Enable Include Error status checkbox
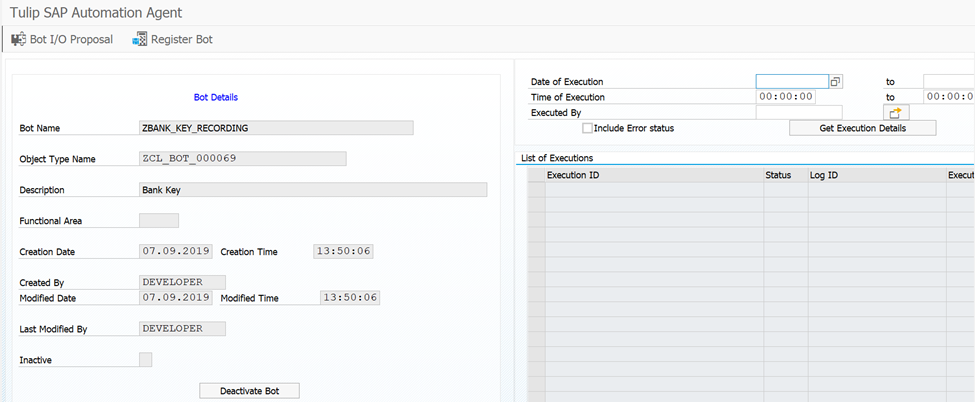Screen dimensions: 975x402 pos(587,128)
